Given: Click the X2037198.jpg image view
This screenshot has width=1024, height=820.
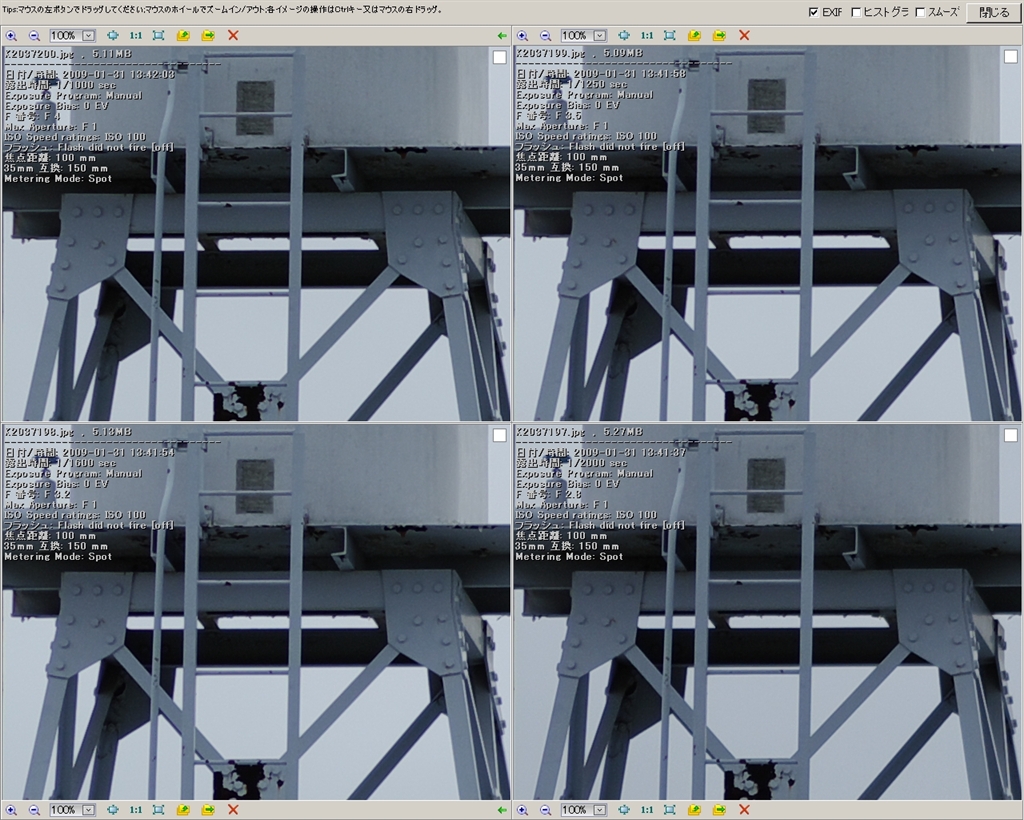Looking at the screenshot, I should (x=256, y=612).
